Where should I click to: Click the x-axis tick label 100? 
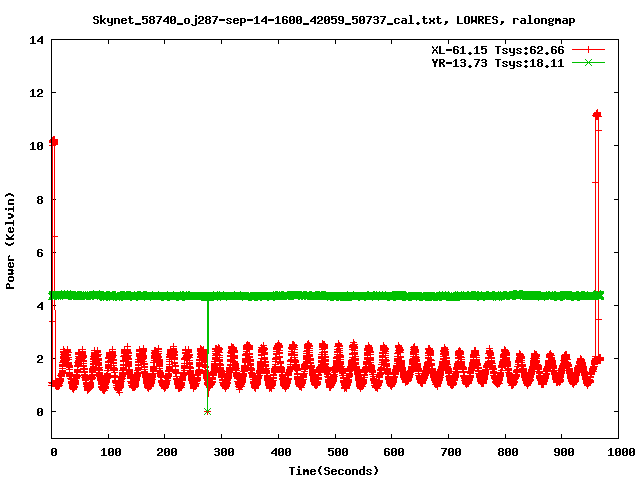tap(111, 452)
